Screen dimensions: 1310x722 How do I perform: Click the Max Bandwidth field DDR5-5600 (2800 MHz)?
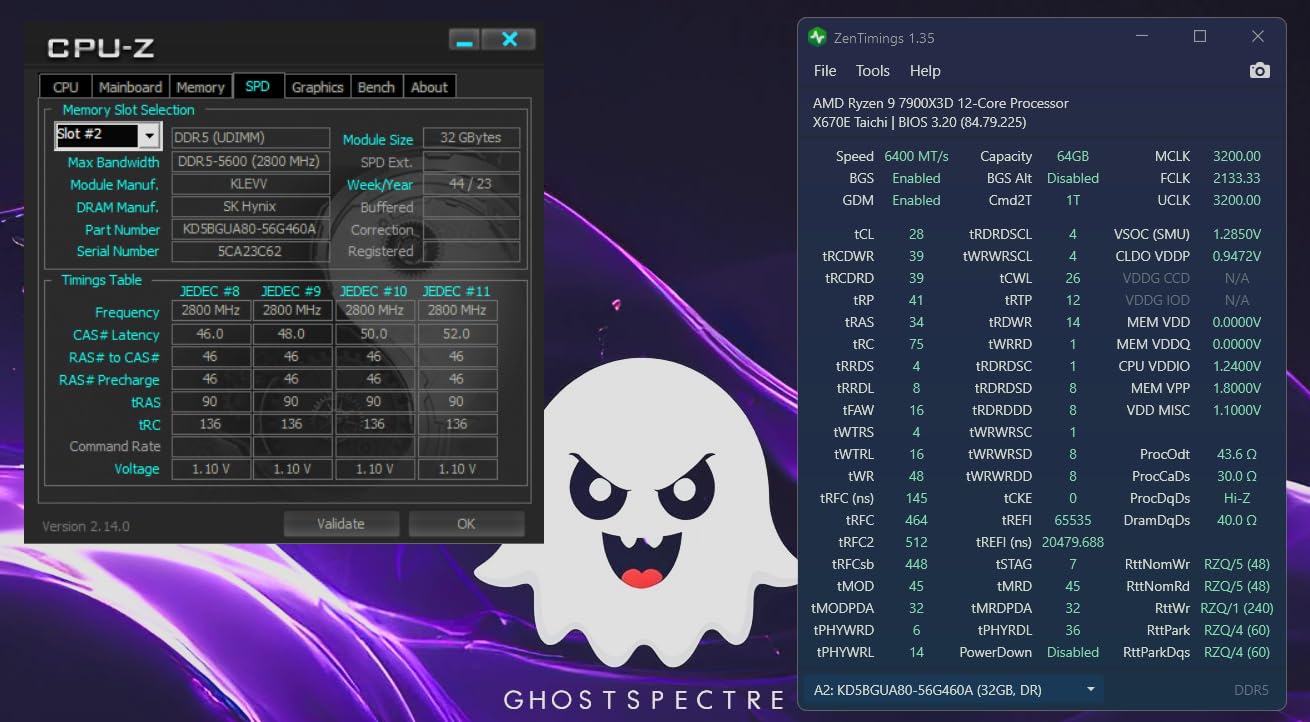click(x=250, y=161)
